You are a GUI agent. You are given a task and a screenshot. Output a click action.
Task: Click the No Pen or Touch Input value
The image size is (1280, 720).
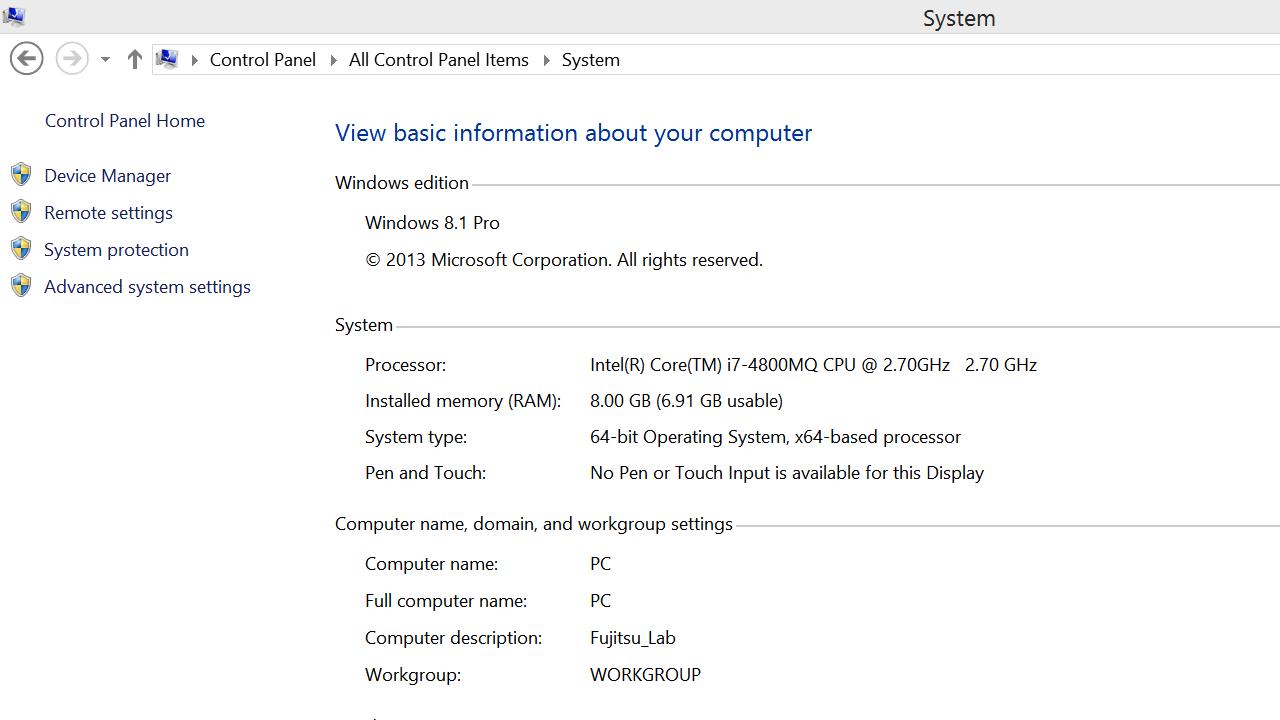point(787,473)
